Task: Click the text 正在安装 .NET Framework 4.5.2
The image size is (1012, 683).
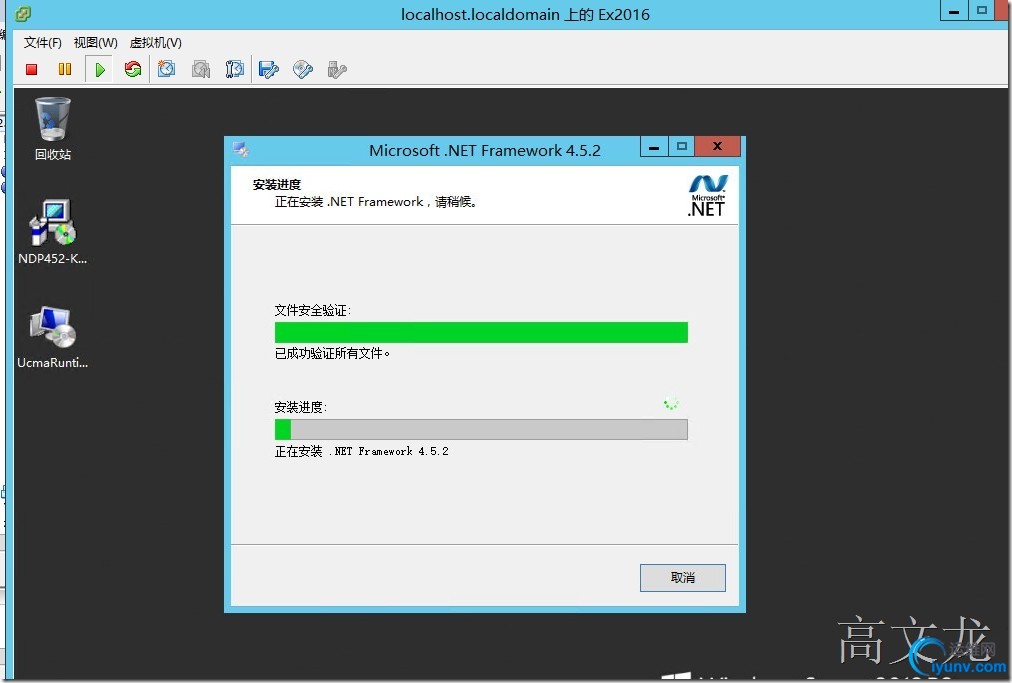Action: 361,451
